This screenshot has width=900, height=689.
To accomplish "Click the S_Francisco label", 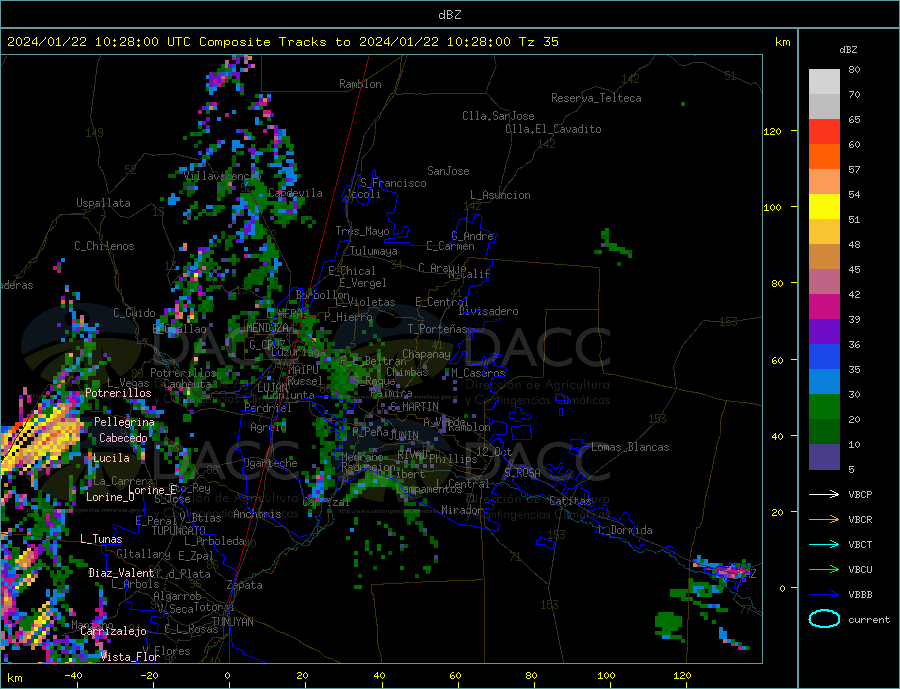I will 393,183.
